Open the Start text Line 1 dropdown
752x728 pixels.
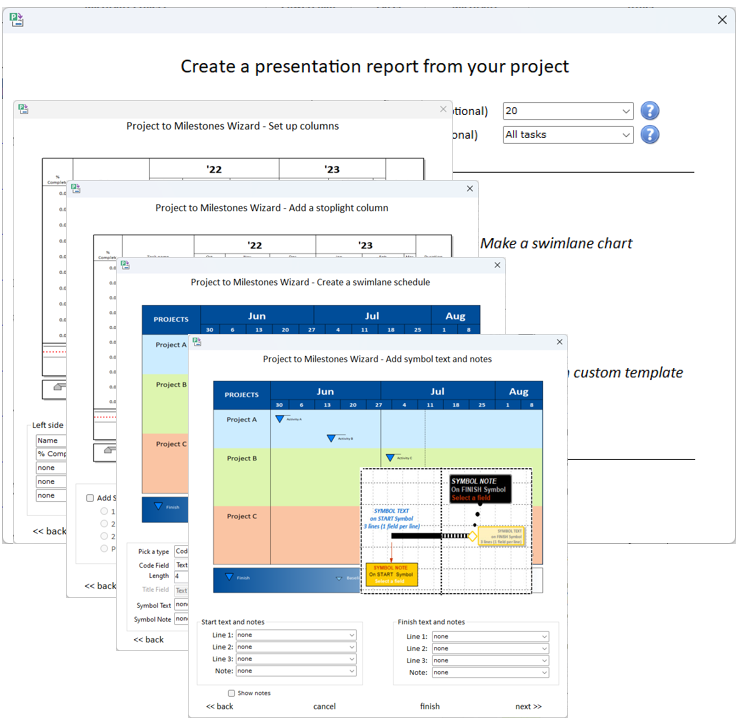coord(296,635)
